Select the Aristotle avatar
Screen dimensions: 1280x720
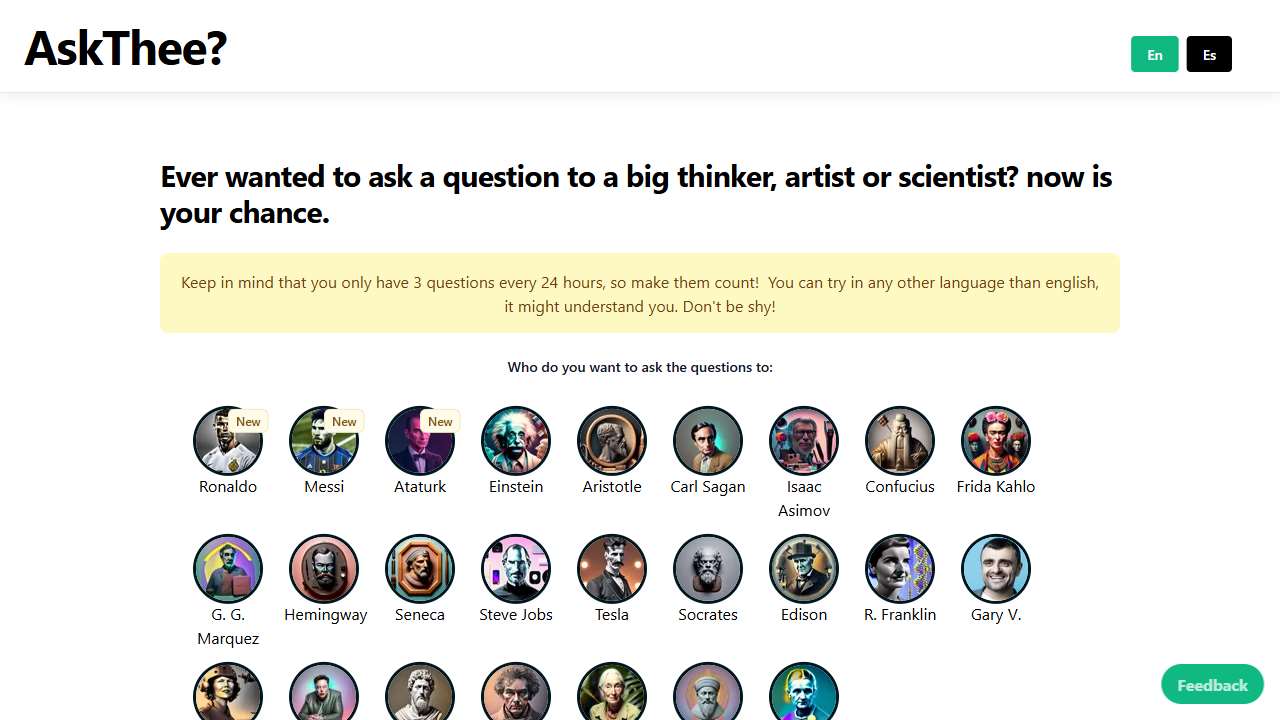tap(611, 440)
